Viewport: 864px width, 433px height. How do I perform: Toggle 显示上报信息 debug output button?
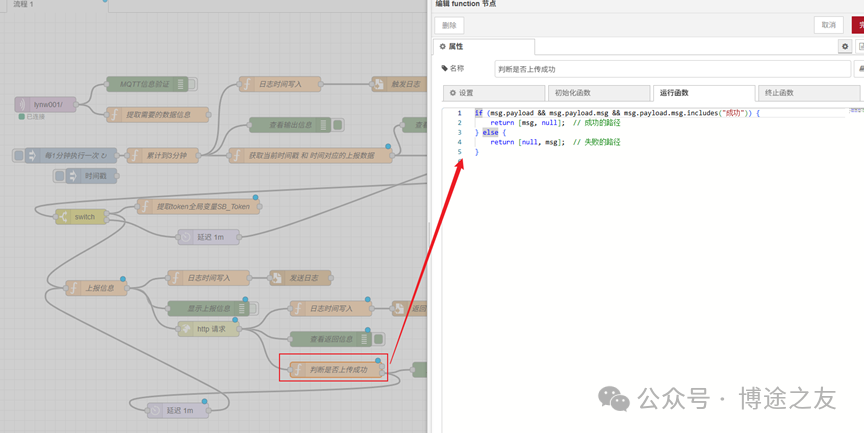point(253,308)
